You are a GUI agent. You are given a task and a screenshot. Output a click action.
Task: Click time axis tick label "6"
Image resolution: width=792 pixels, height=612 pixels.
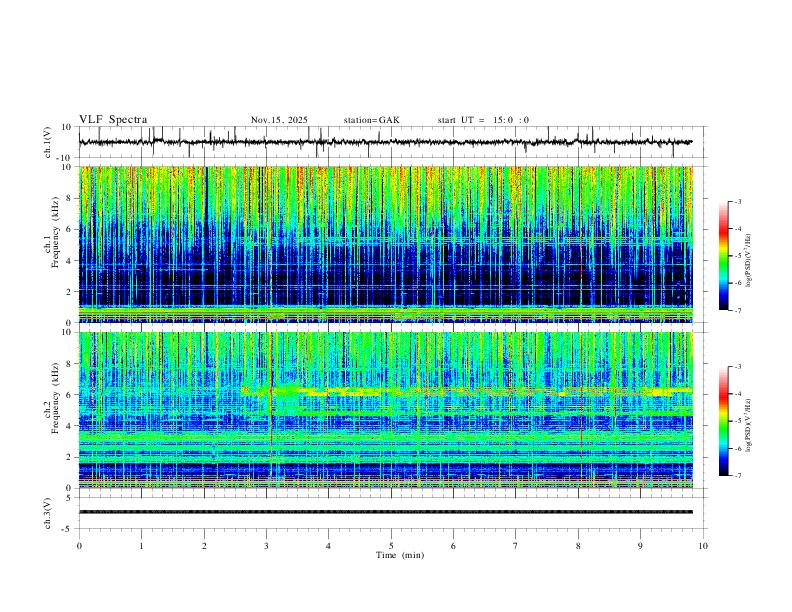(453, 546)
